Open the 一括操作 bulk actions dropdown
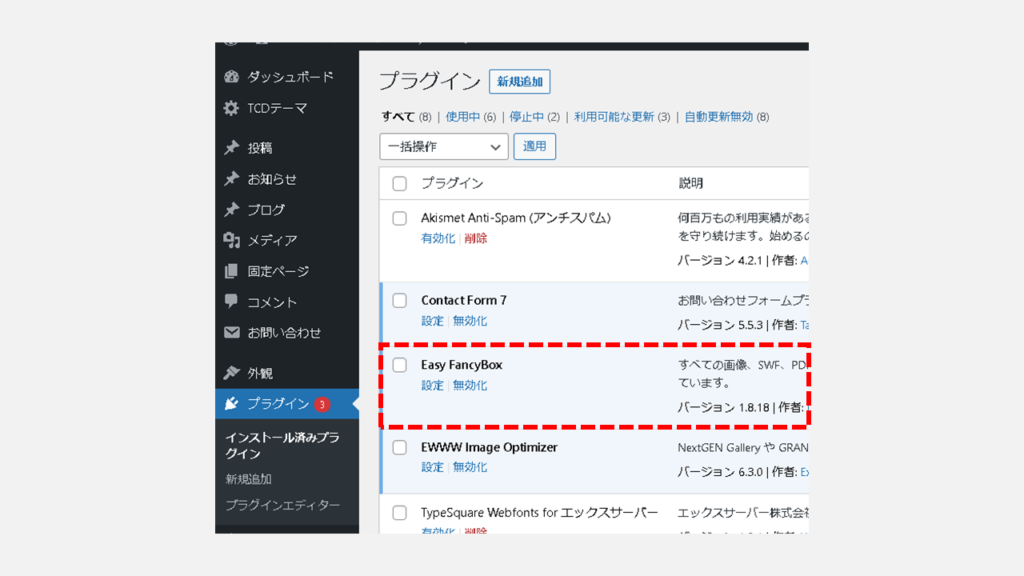The width and height of the screenshot is (1024, 576). [444, 146]
